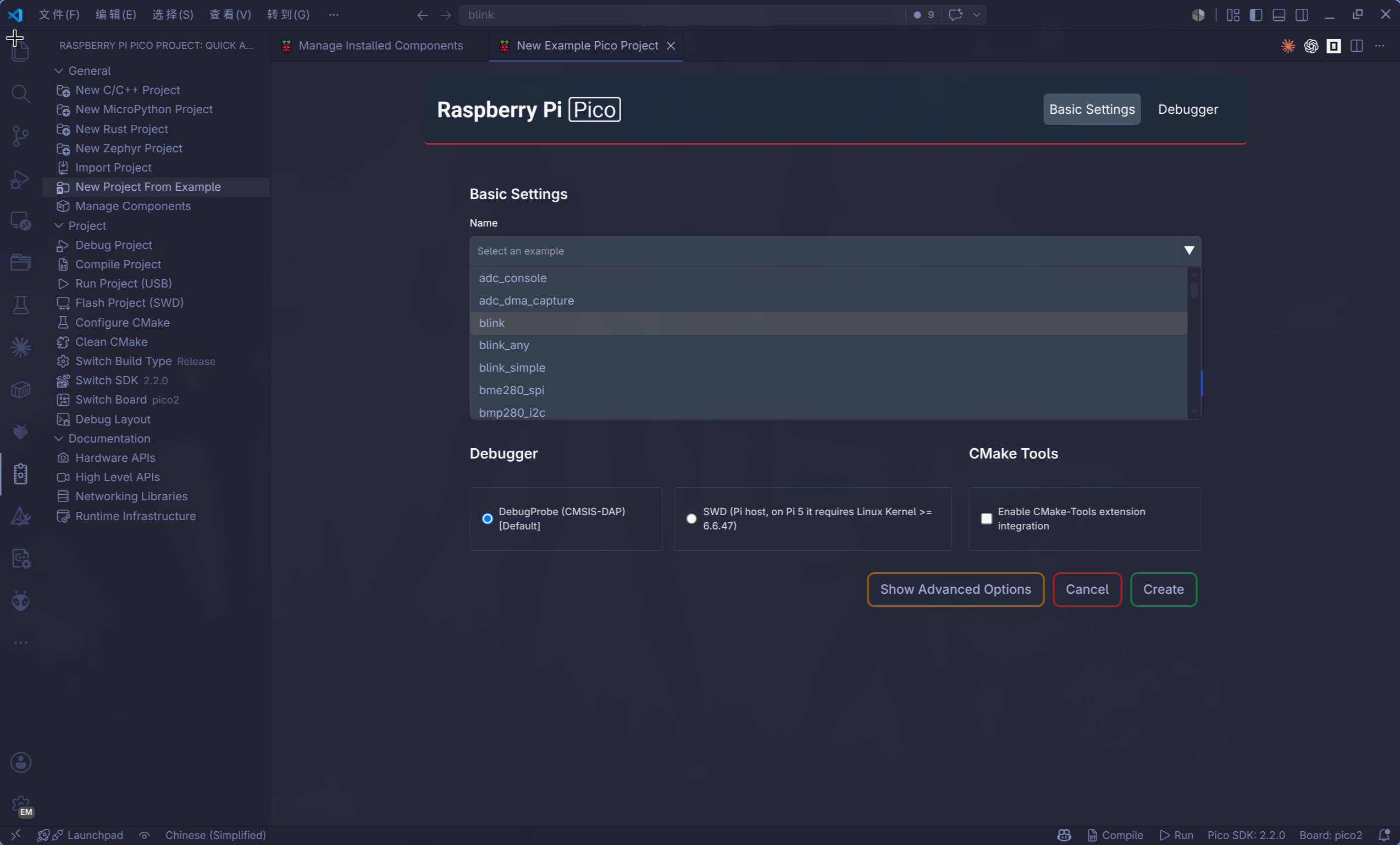Image resolution: width=1400 pixels, height=845 pixels.
Task: Toggle the bottom panel layout icon
Action: [x=1279, y=15]
